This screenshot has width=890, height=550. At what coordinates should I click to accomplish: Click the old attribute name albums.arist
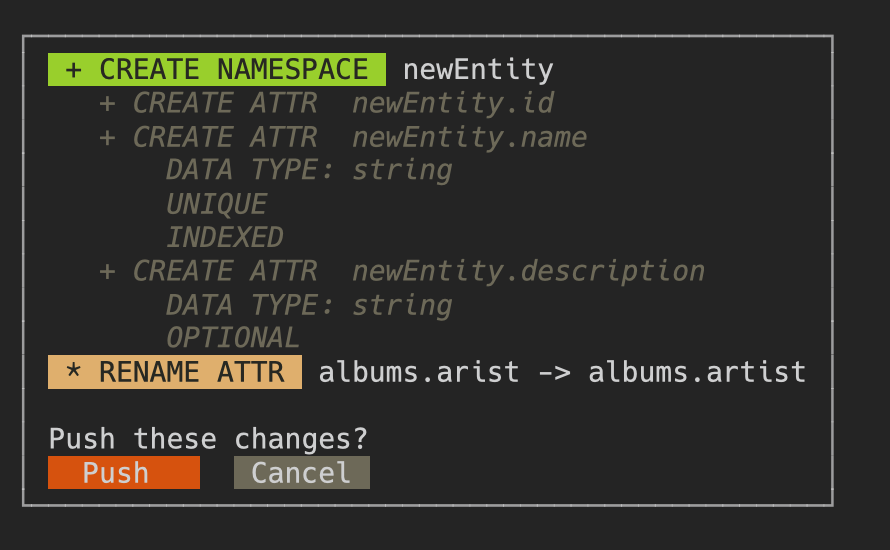pyautogui.click(x=419, y=372)
